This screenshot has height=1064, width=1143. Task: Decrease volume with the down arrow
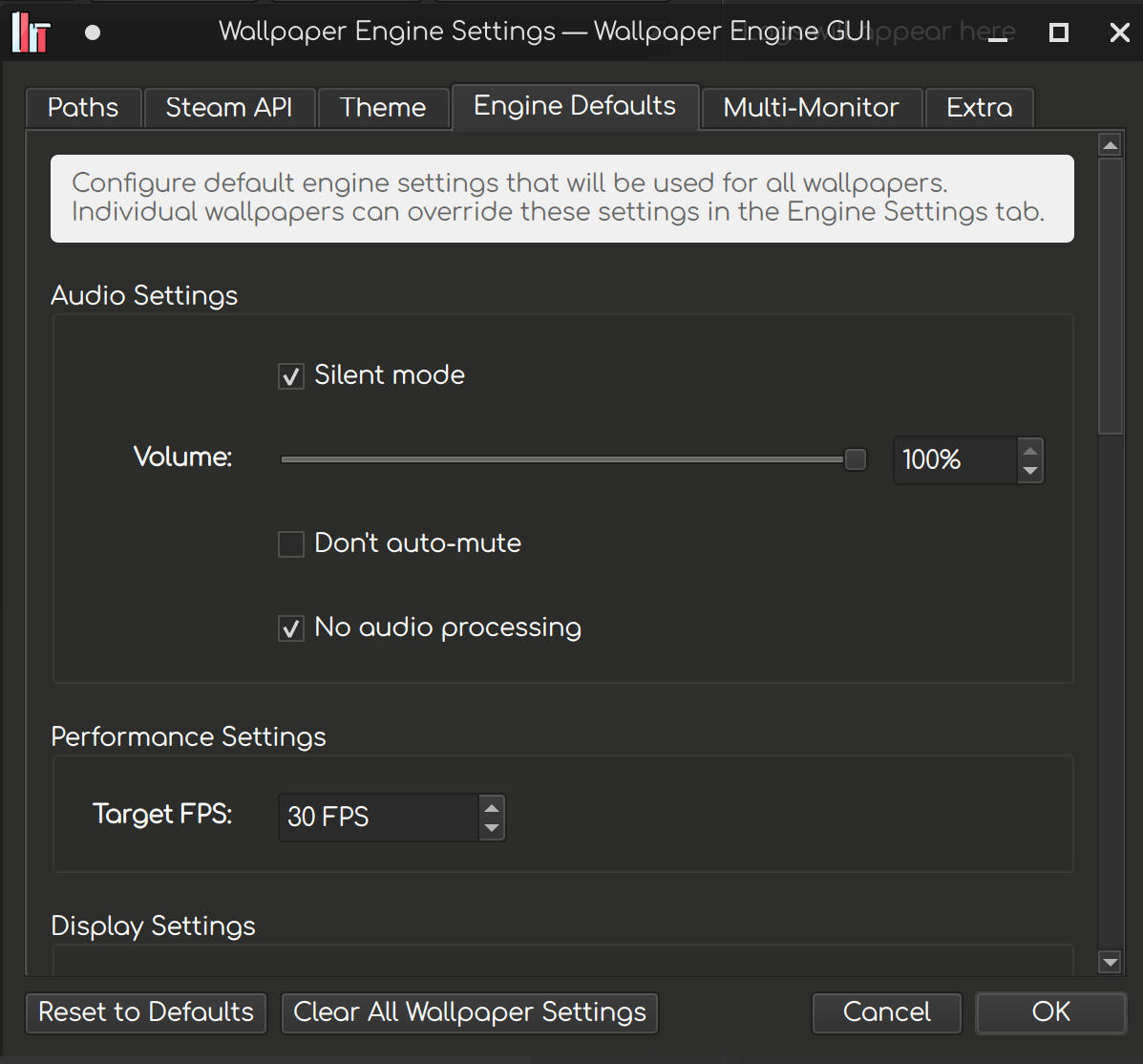coord(1030,471)
